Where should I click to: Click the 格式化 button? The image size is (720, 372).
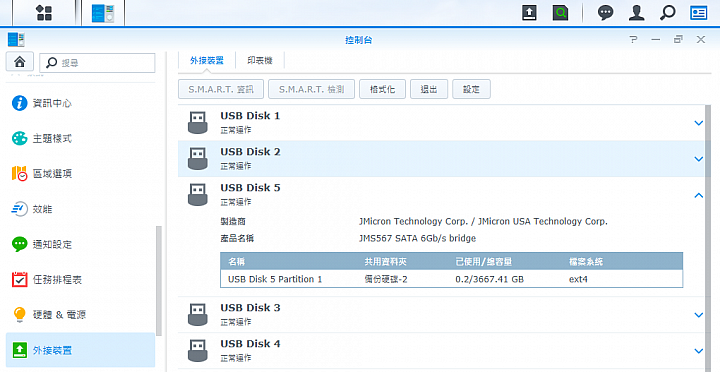pyautogui.click(x=382, y=89)
